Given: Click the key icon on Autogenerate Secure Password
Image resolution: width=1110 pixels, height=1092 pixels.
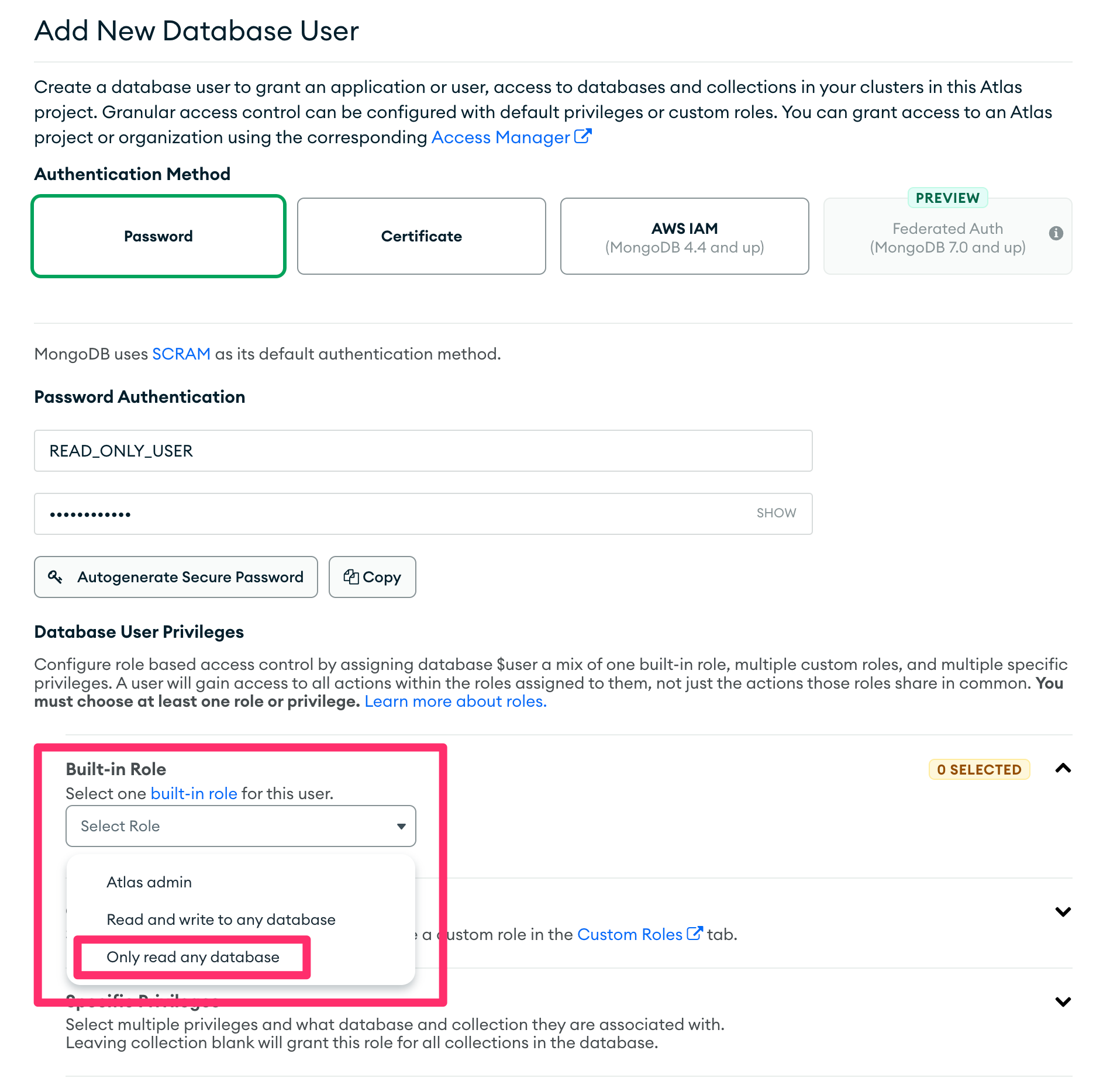Looking at the screenshot, I should [57, 577].
